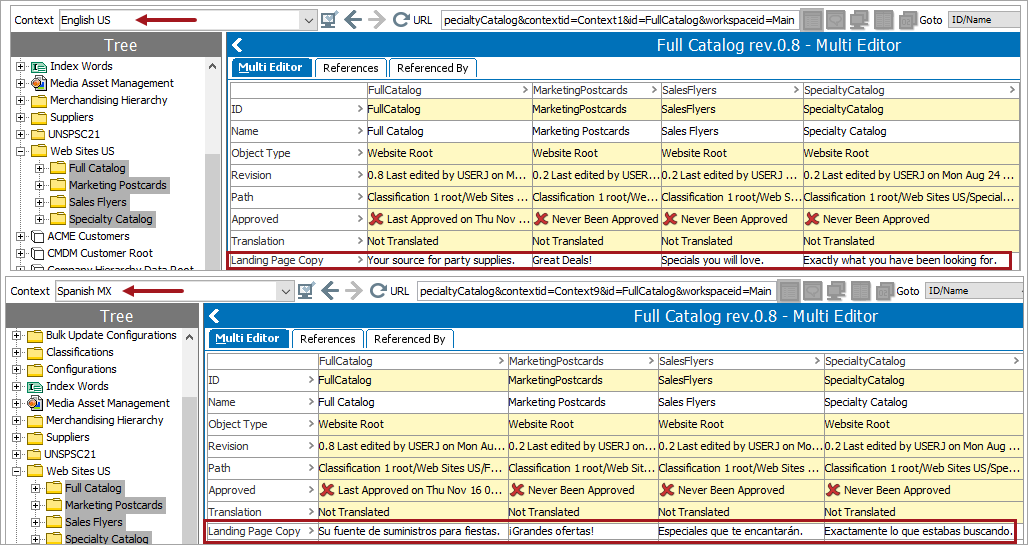Click the back arrow in Spanish MX toolbar
The height and width of the screenshot is (545, 1028).
click(x=330, y=291)
